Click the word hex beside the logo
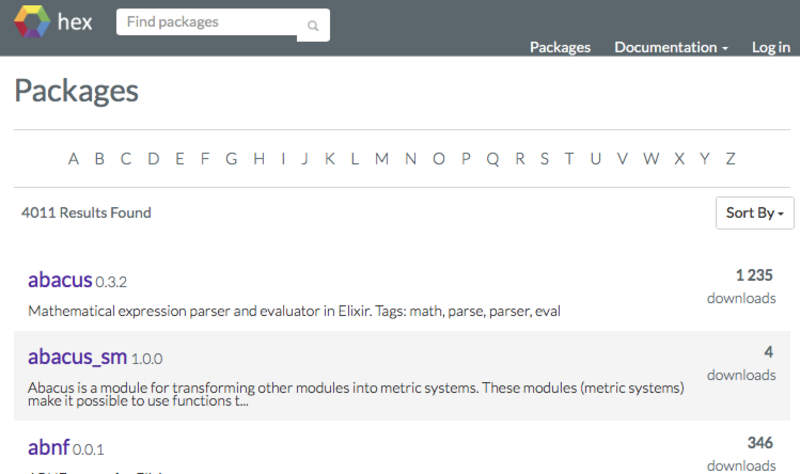 pyautogui.click(x=75, y=22)
